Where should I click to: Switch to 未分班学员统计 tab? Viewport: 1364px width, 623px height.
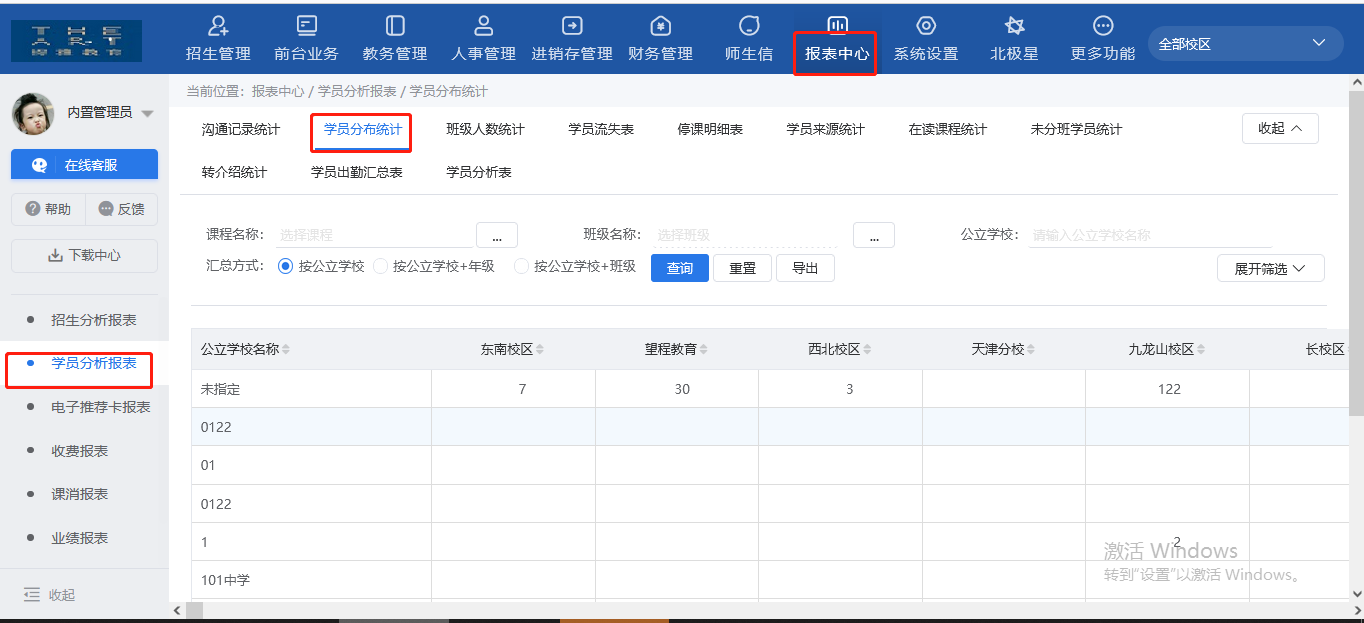click(1076, 130)
